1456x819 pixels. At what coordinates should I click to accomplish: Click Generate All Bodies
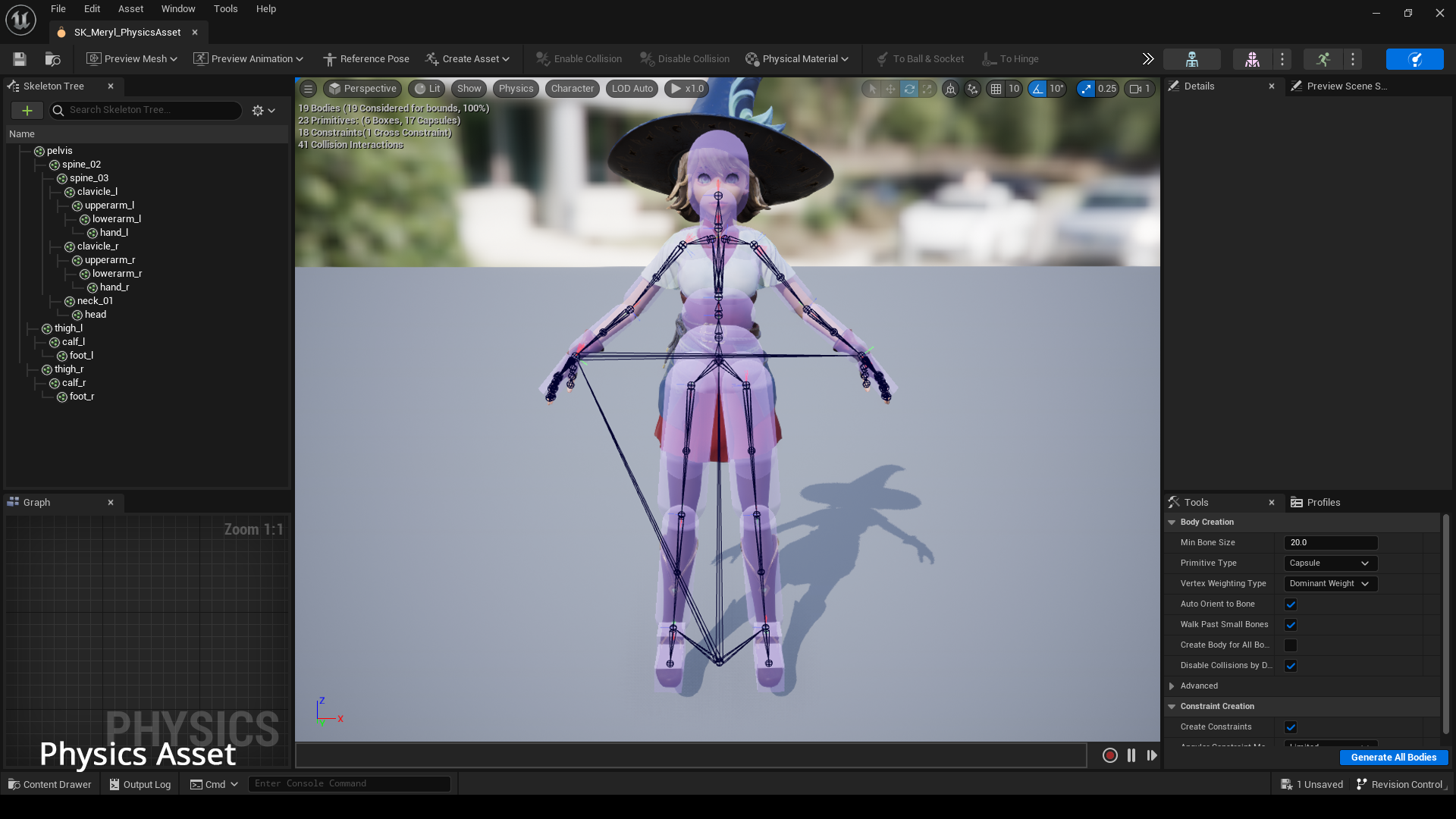pyautogui.click(x=1394, y=758)
